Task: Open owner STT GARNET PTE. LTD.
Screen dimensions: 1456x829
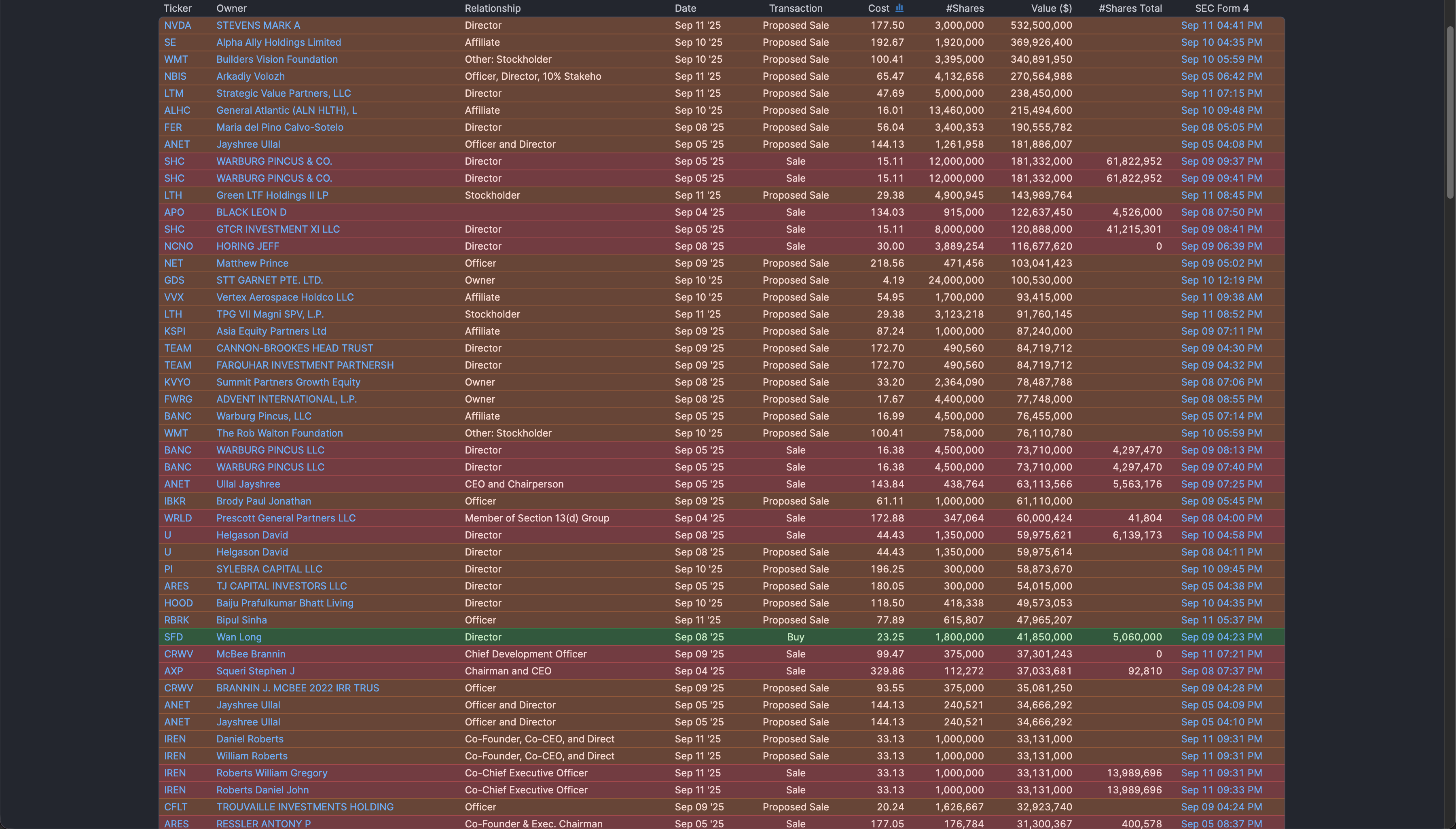Action: (x=269, y=281)
